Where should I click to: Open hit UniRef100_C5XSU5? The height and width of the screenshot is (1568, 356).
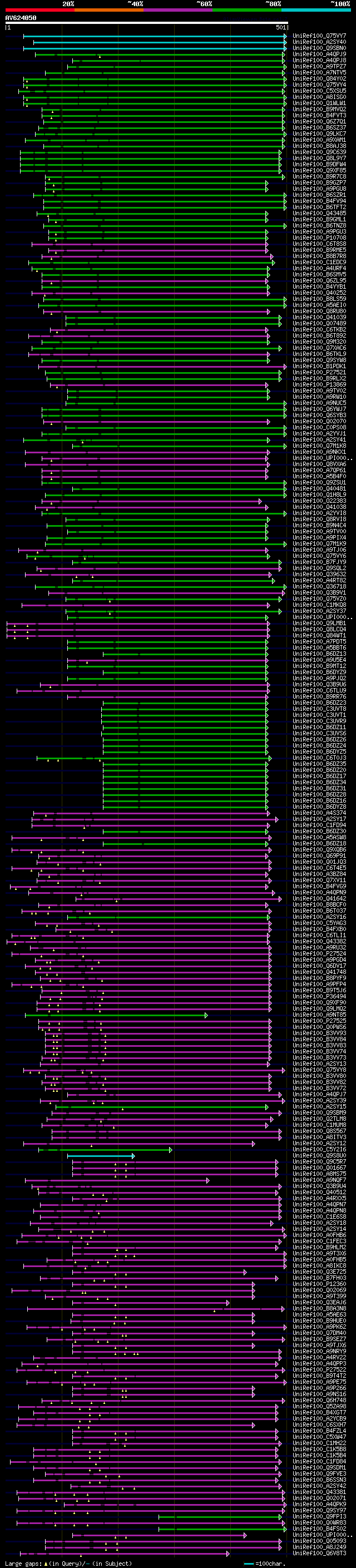(319, 91)
